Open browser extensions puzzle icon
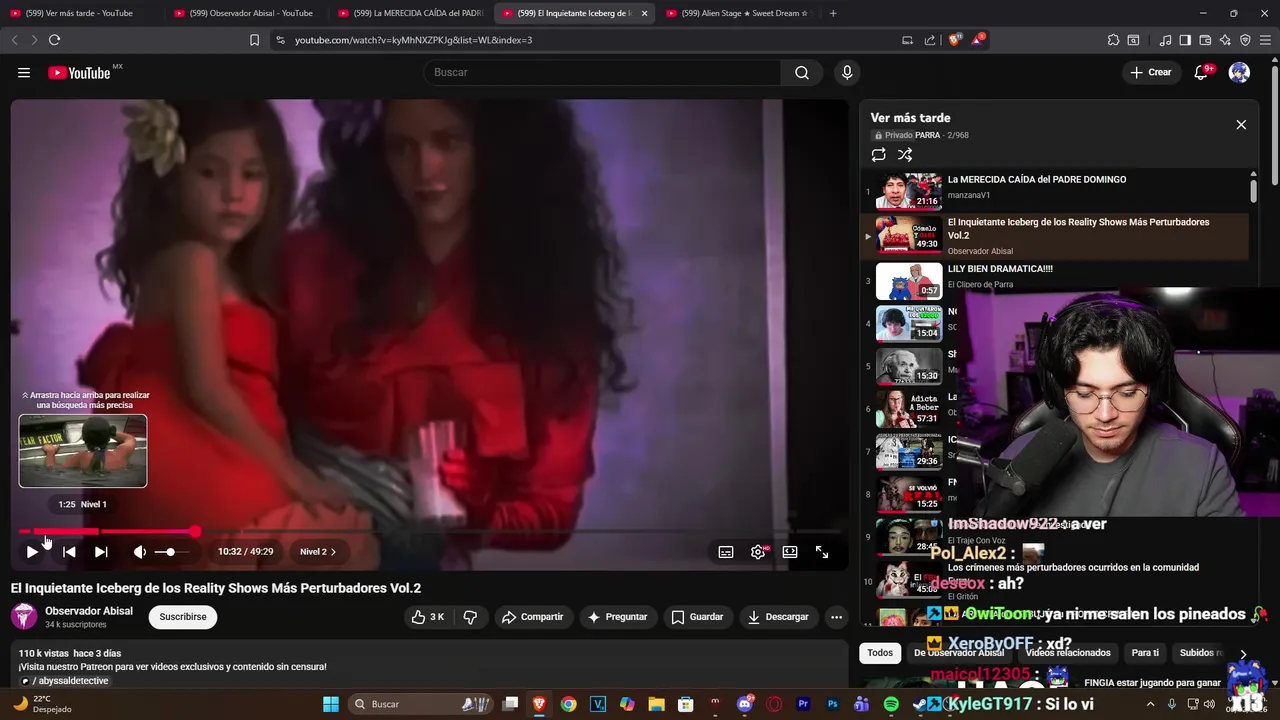The image size is (1280, 720). 1113,40
